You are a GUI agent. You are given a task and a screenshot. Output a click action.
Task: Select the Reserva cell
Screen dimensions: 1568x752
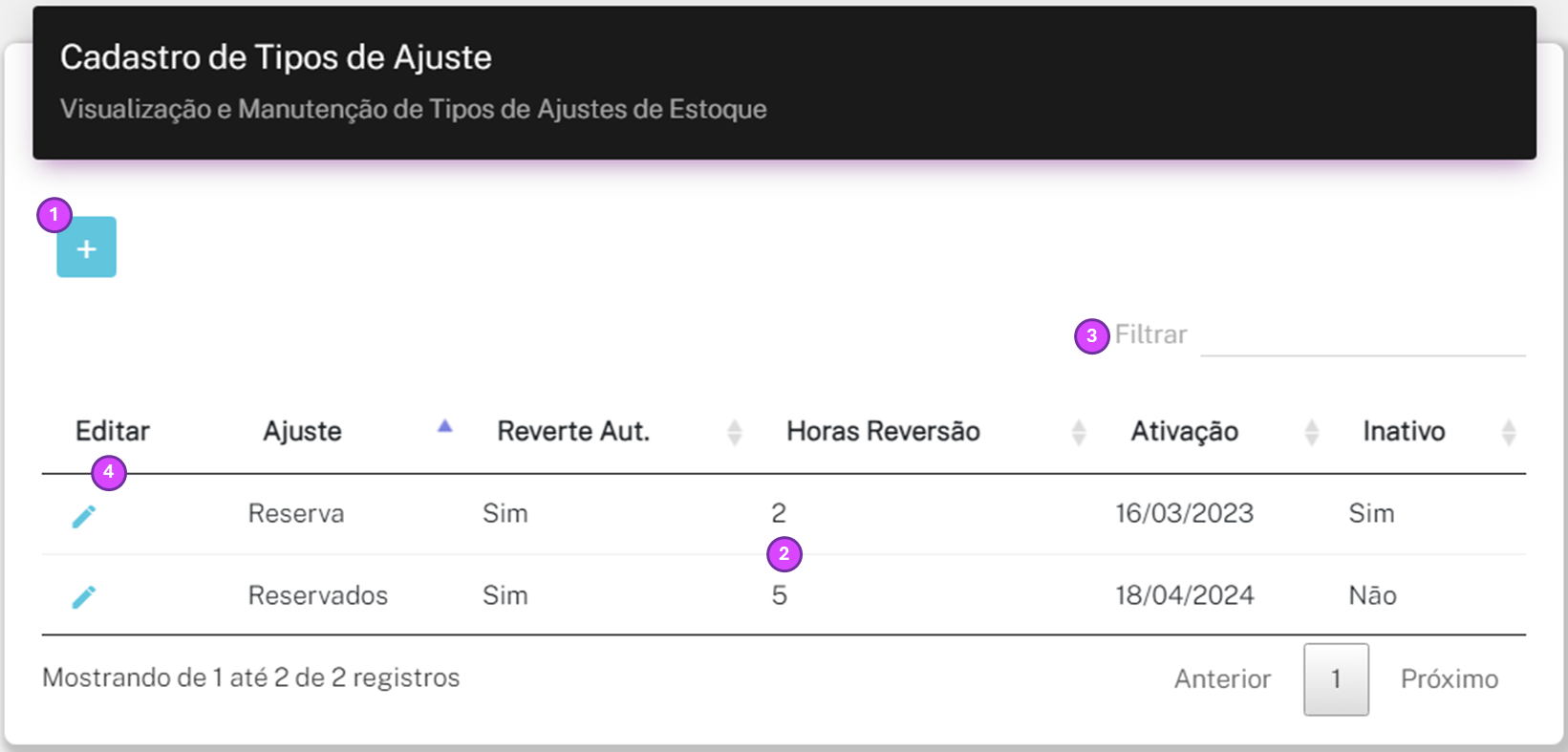pos(296,514)
